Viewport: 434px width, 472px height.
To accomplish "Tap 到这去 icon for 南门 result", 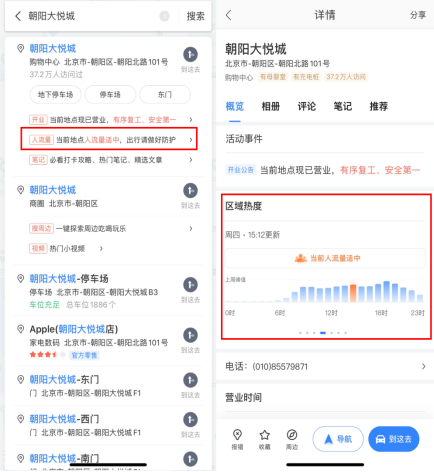I will pos(190,459).
